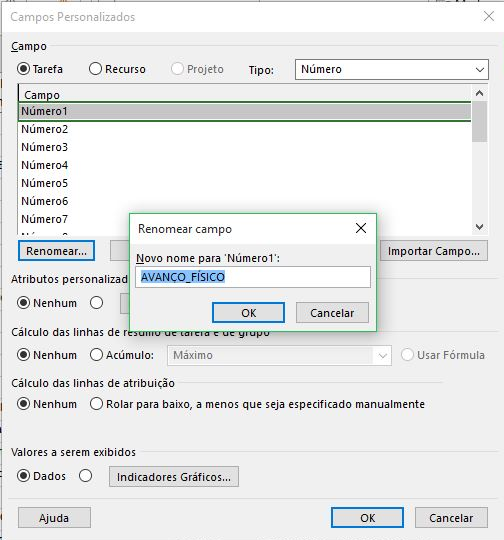Cancel the rename field dialog
The width and height of the screenshot is (504, 540).
pos(332,313)
